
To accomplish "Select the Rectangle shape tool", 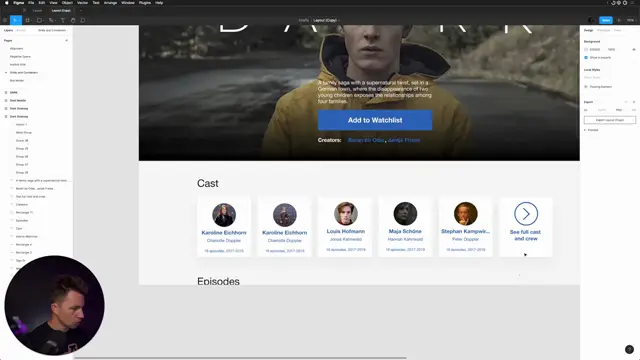I will 39,20.
